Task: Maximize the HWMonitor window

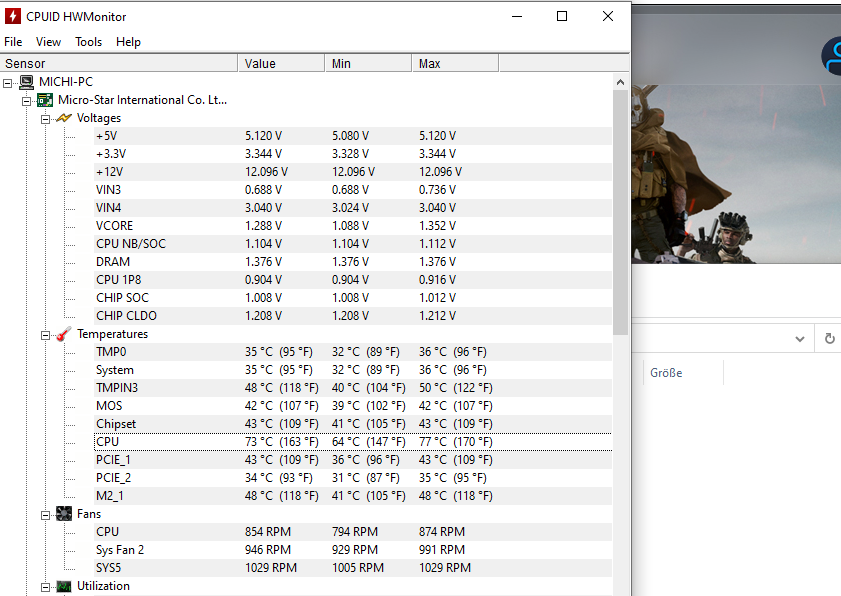Action: pyautogui.click(x=562, y=17)
